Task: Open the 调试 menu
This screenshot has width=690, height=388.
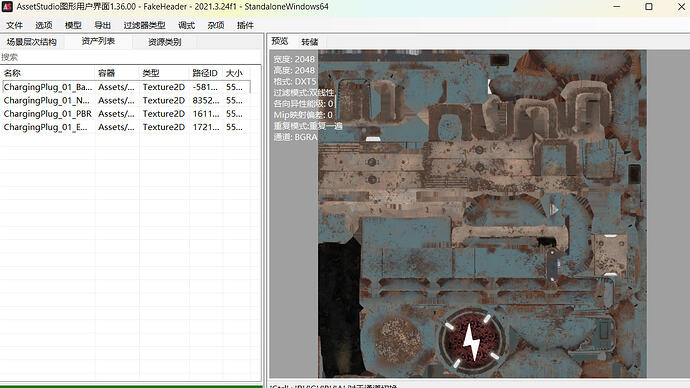Action: (186, 25)
